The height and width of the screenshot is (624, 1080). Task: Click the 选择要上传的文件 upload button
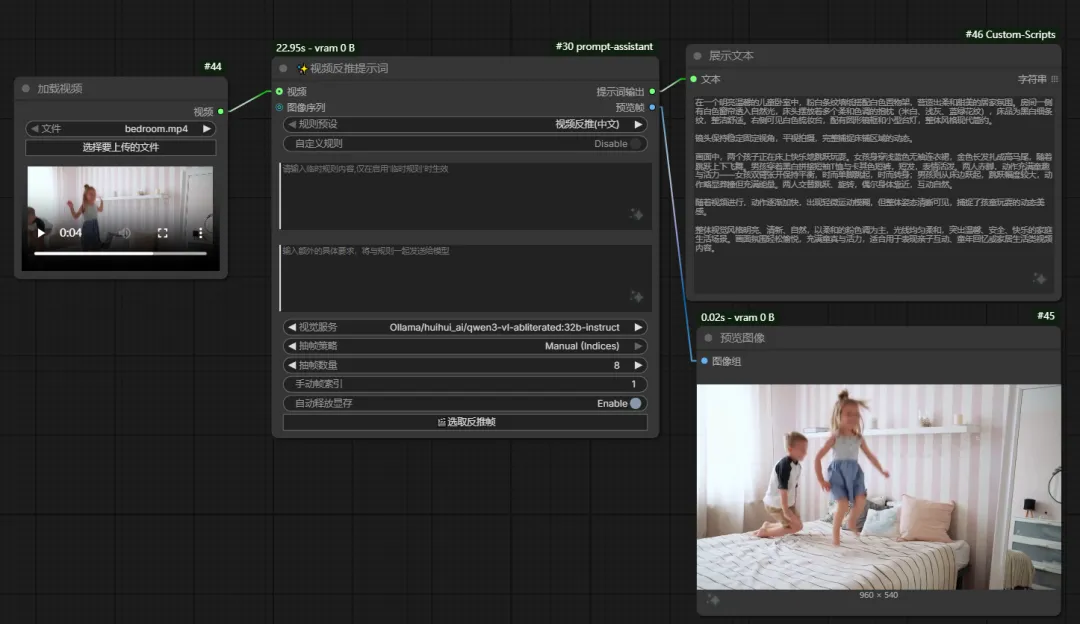pos(121,147)
